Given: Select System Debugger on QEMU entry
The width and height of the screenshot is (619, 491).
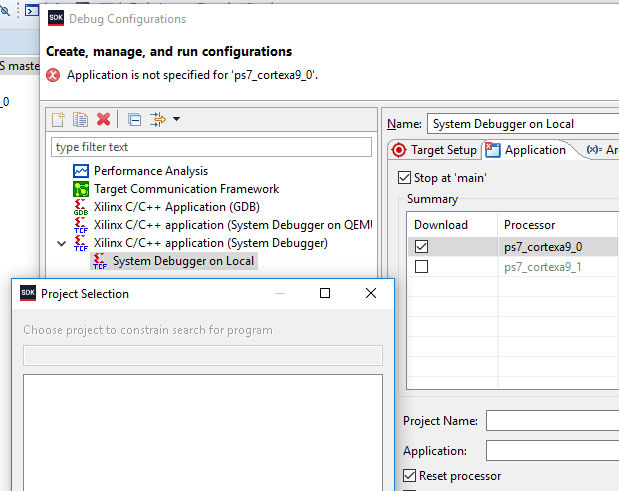Looking at the screenshot, I should pyautogui.click(x=233, y=225).
